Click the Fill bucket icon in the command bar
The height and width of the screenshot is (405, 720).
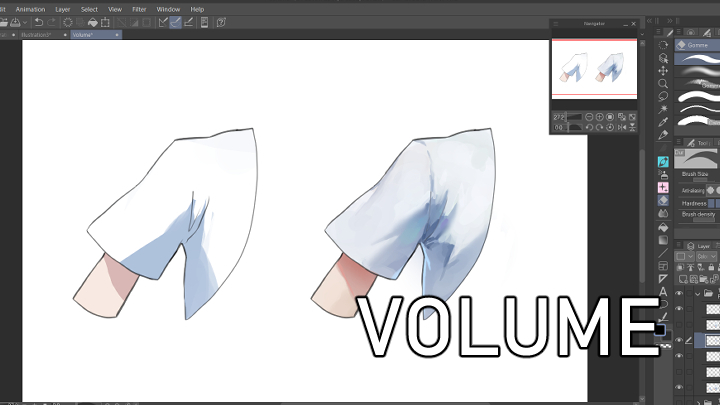click(92, 22)
